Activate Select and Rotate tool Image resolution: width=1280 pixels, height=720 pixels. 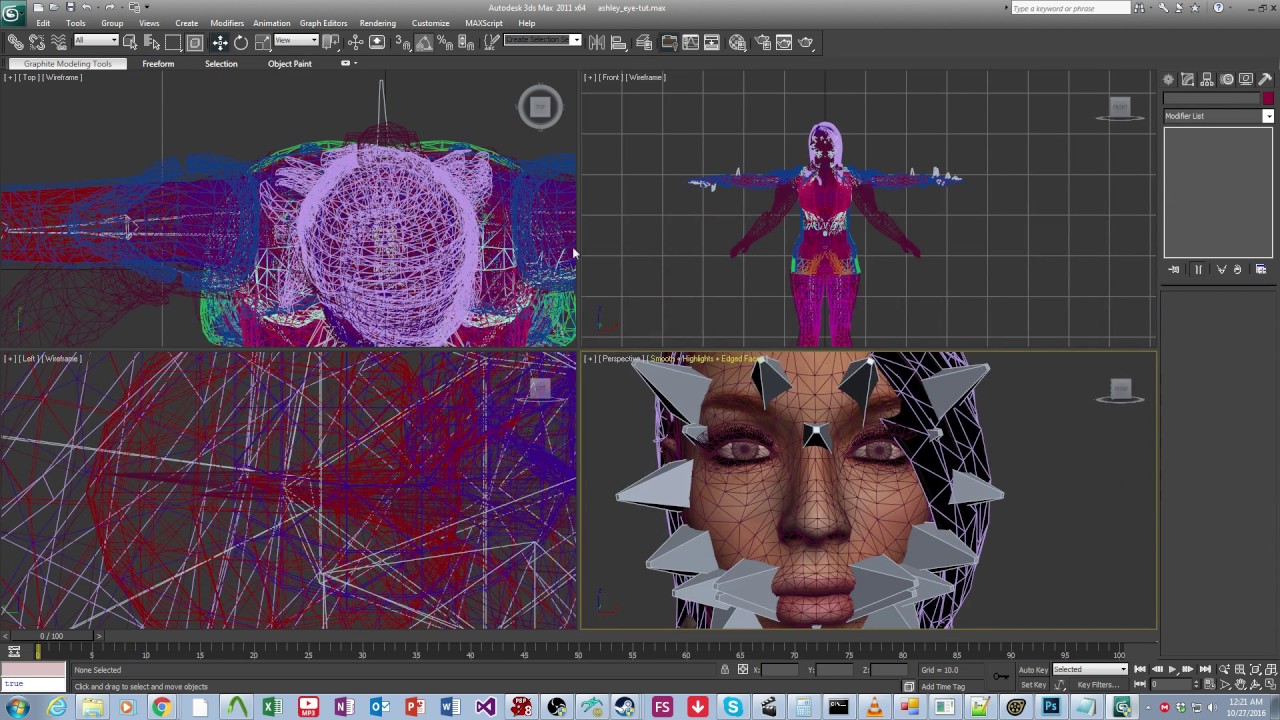click(x=241, y=42)
